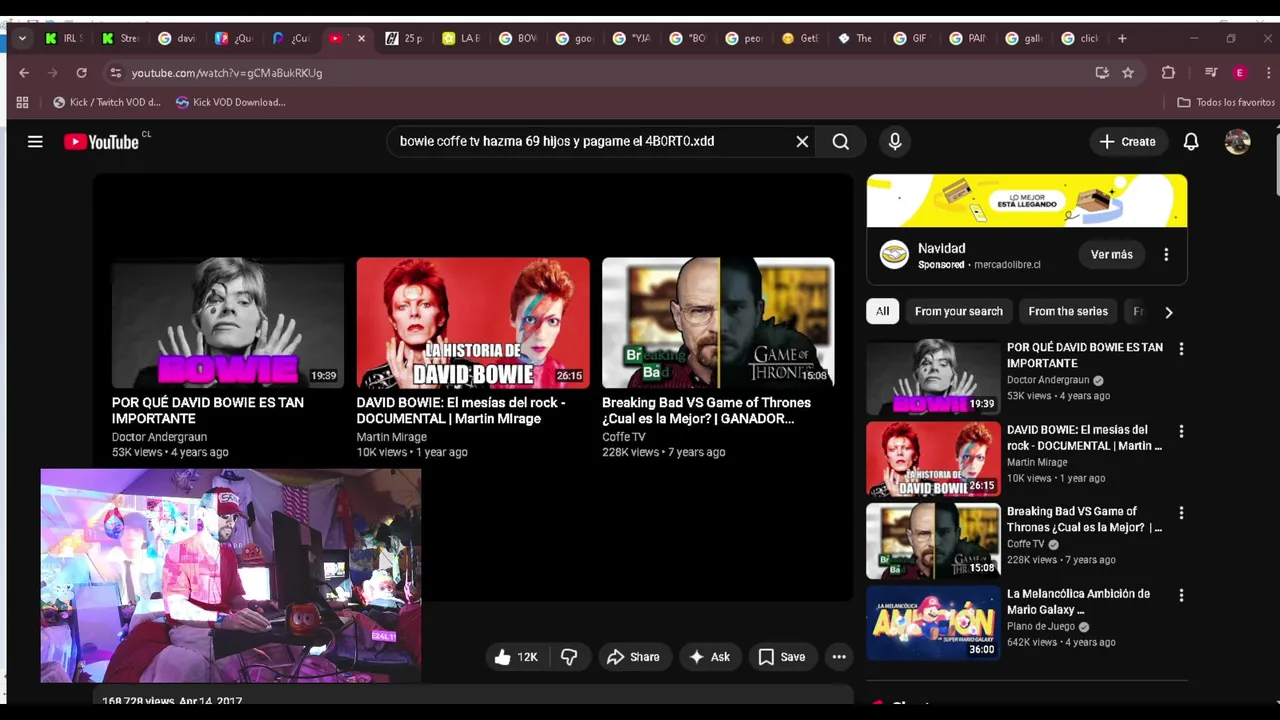Reload the page
Viewport: 1280px width, 720px height.
pyautogui.click(x=81, y=73)
